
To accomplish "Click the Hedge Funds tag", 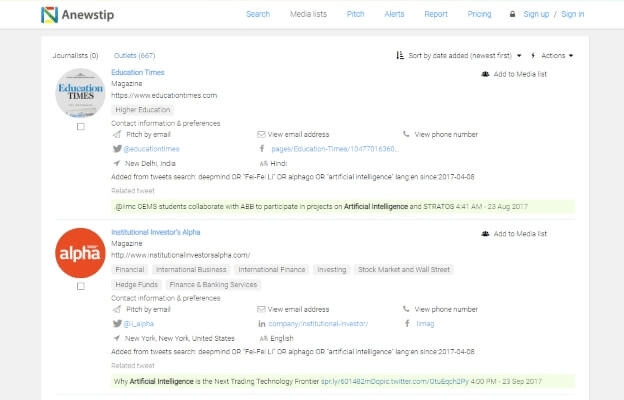I will pyautogui.click(x=136, y=285).
